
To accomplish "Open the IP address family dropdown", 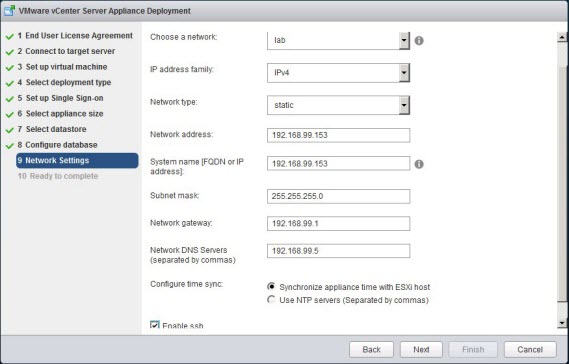I will coord(404,73).
